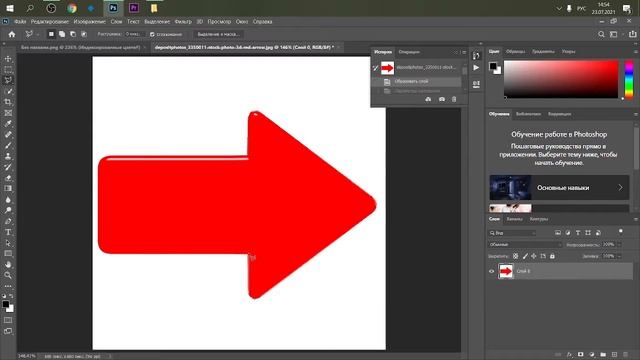Switch to the Paths tab beside Layers
The width and height of the screenshot is (640, 360).
pos(539,219)
